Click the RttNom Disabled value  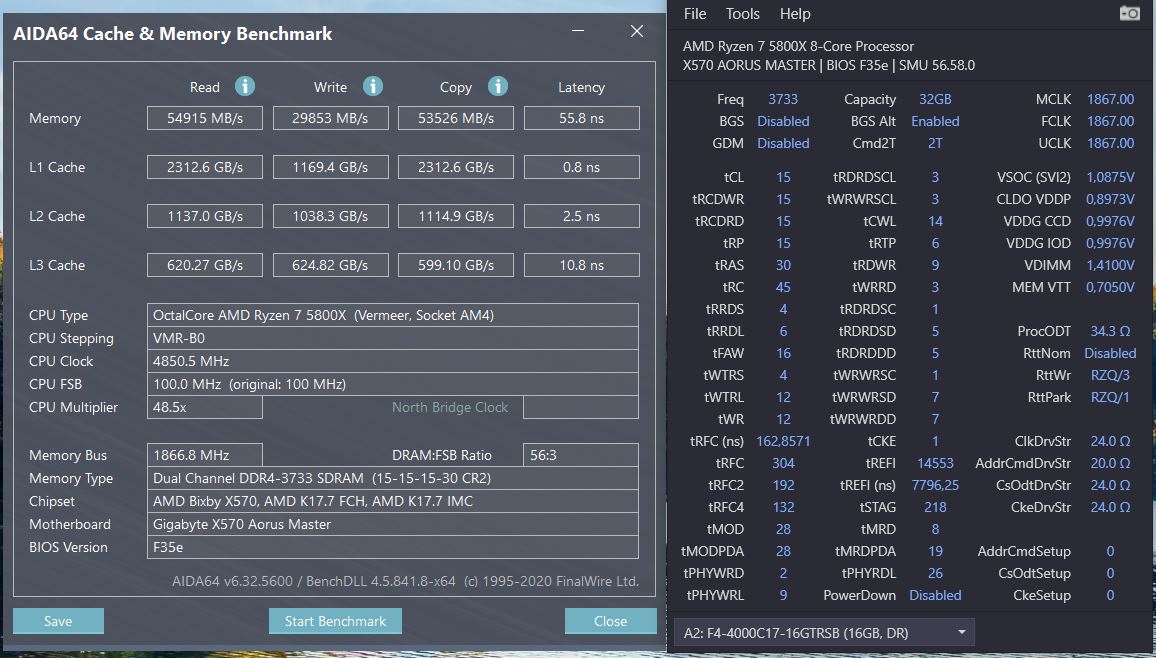[1110, 353]
